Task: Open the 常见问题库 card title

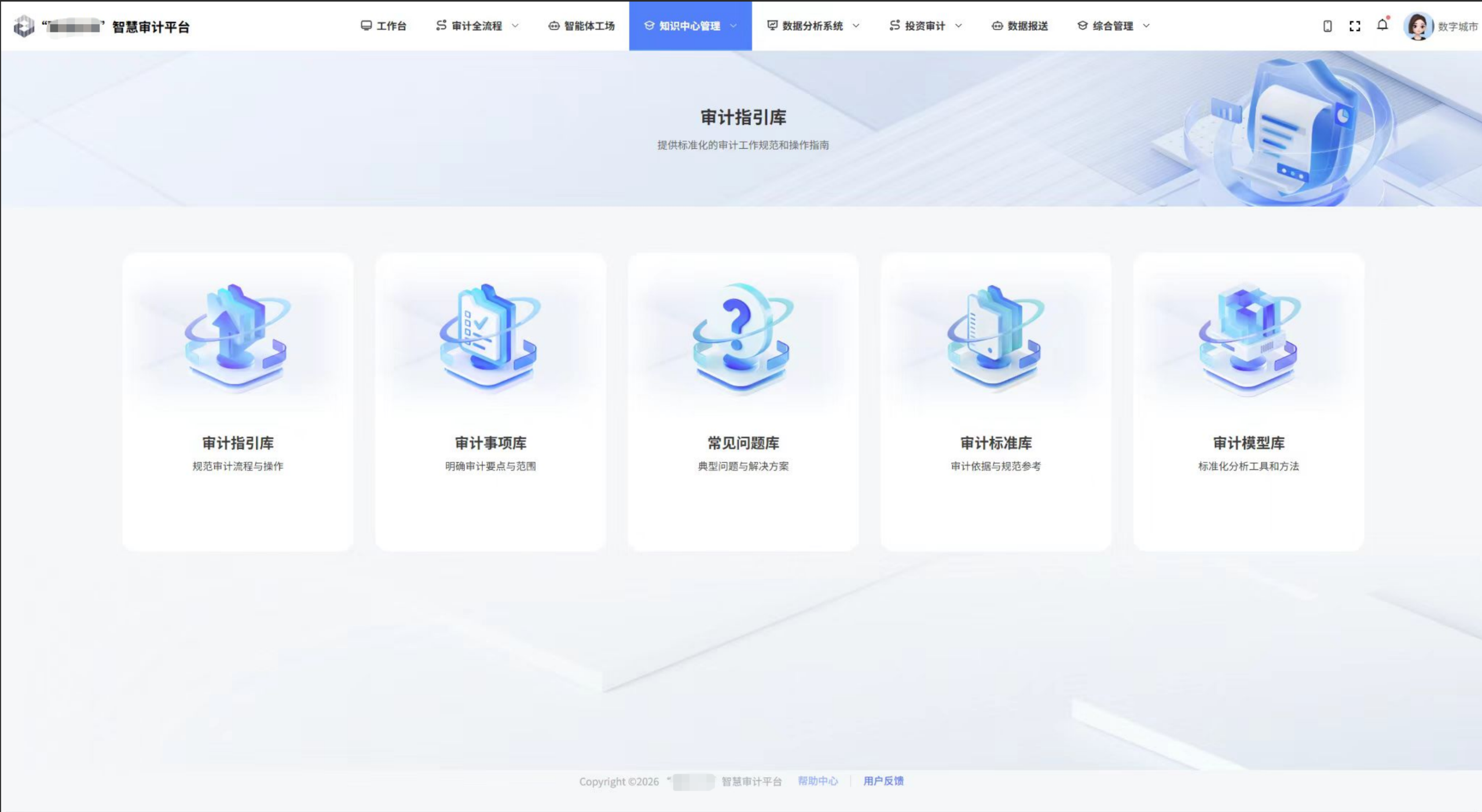Action: pyautogui.click(x=743, y=443)
